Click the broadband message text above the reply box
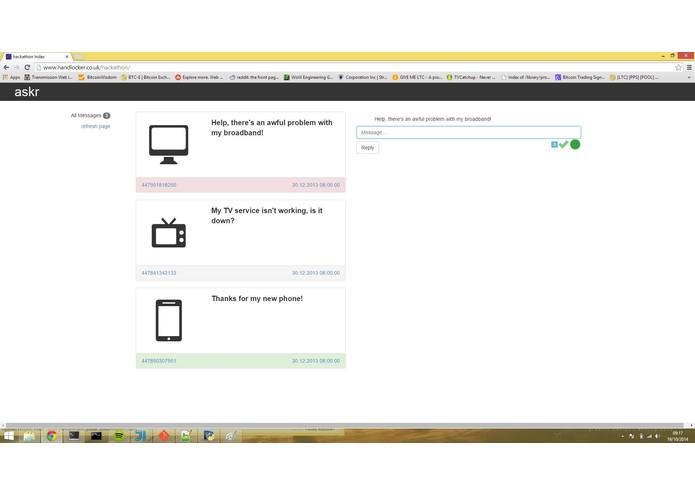Screen dimensions: 695x494 point(433,119)
